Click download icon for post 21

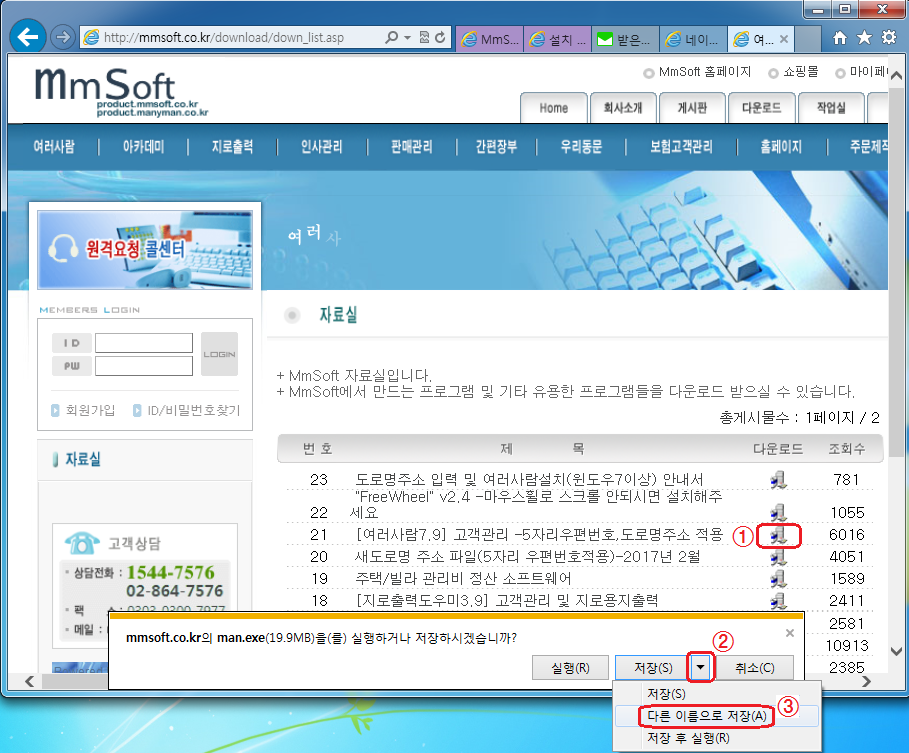(779, 535)
